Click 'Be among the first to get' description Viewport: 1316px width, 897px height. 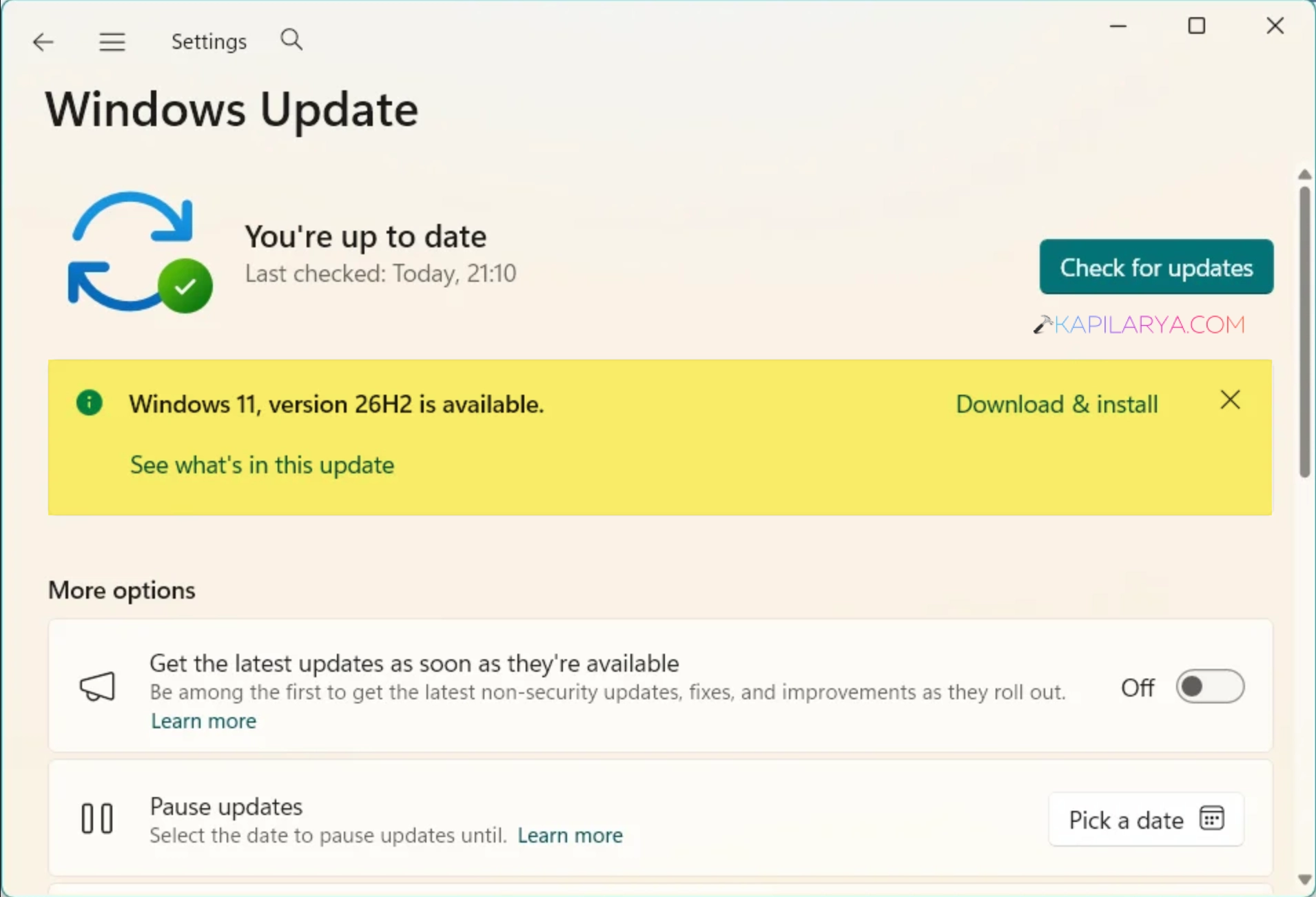pyautogui.click(x=608, y=692)
